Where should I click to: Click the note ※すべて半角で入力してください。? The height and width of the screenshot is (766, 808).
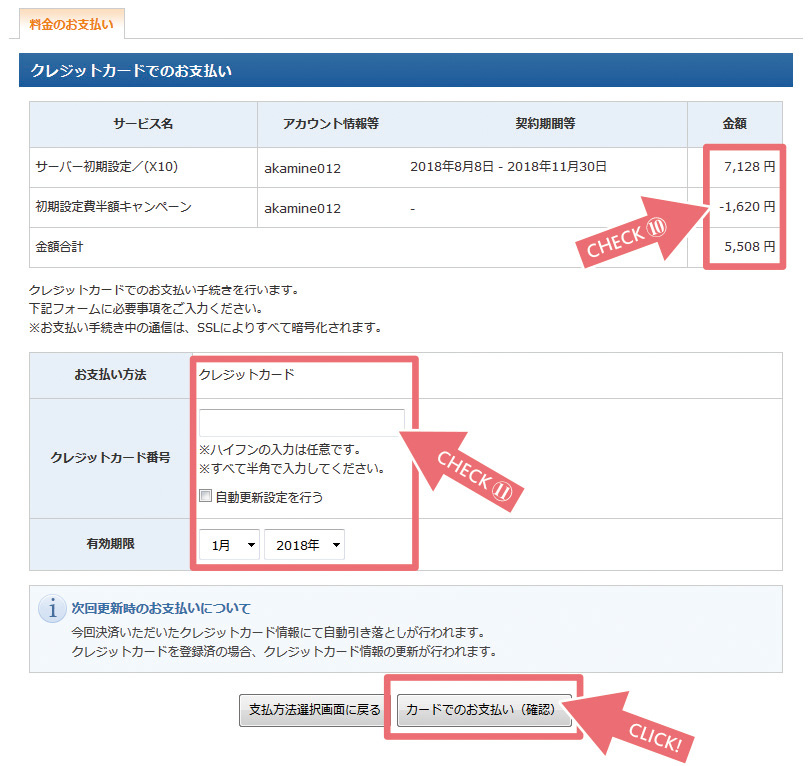pyautogui.click(x=292, y=469)
